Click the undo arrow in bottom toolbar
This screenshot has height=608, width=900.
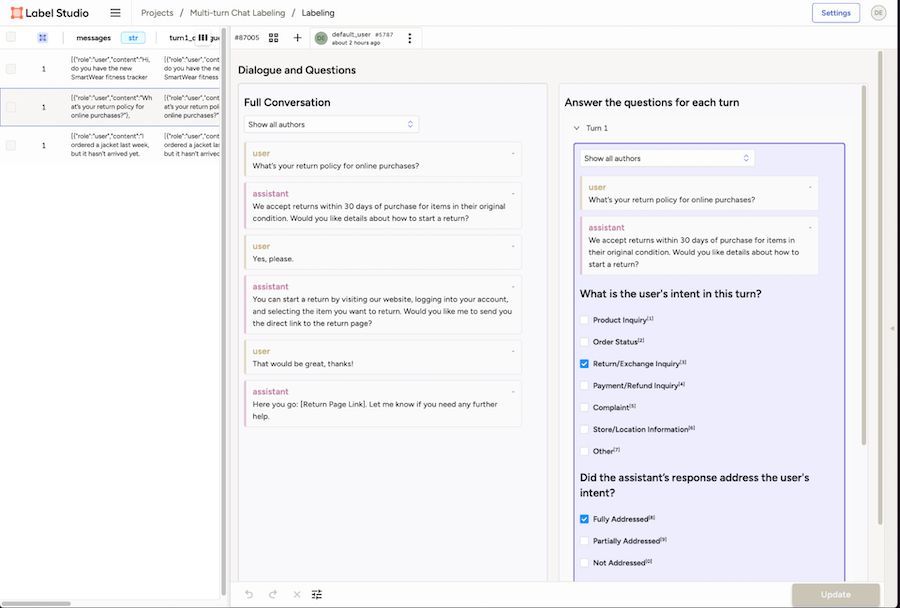tap(249, 594)
